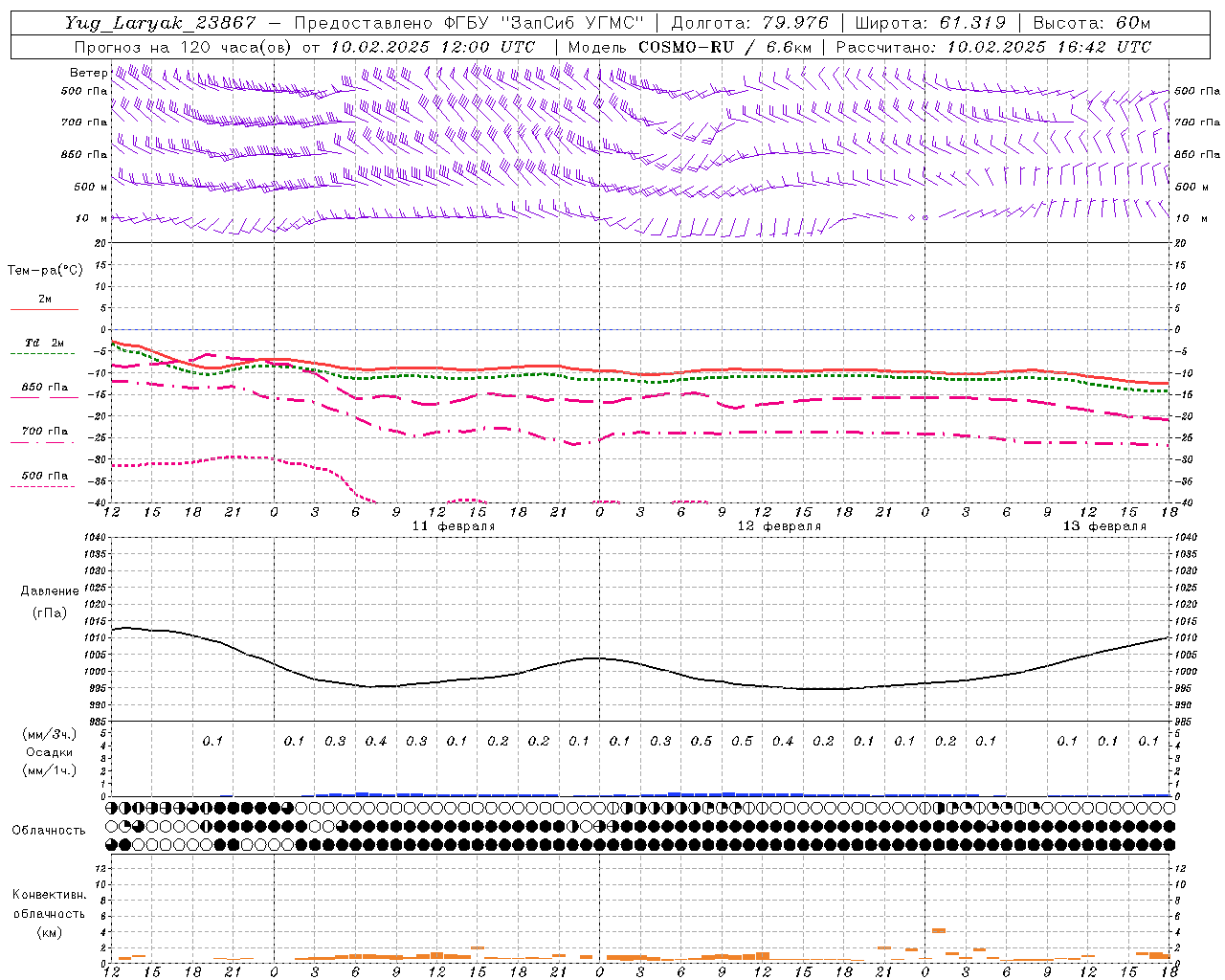The image size is (1225, 980).
Task: Click the Тем-ра(°C) panel label
Action: tap(45, 271)
